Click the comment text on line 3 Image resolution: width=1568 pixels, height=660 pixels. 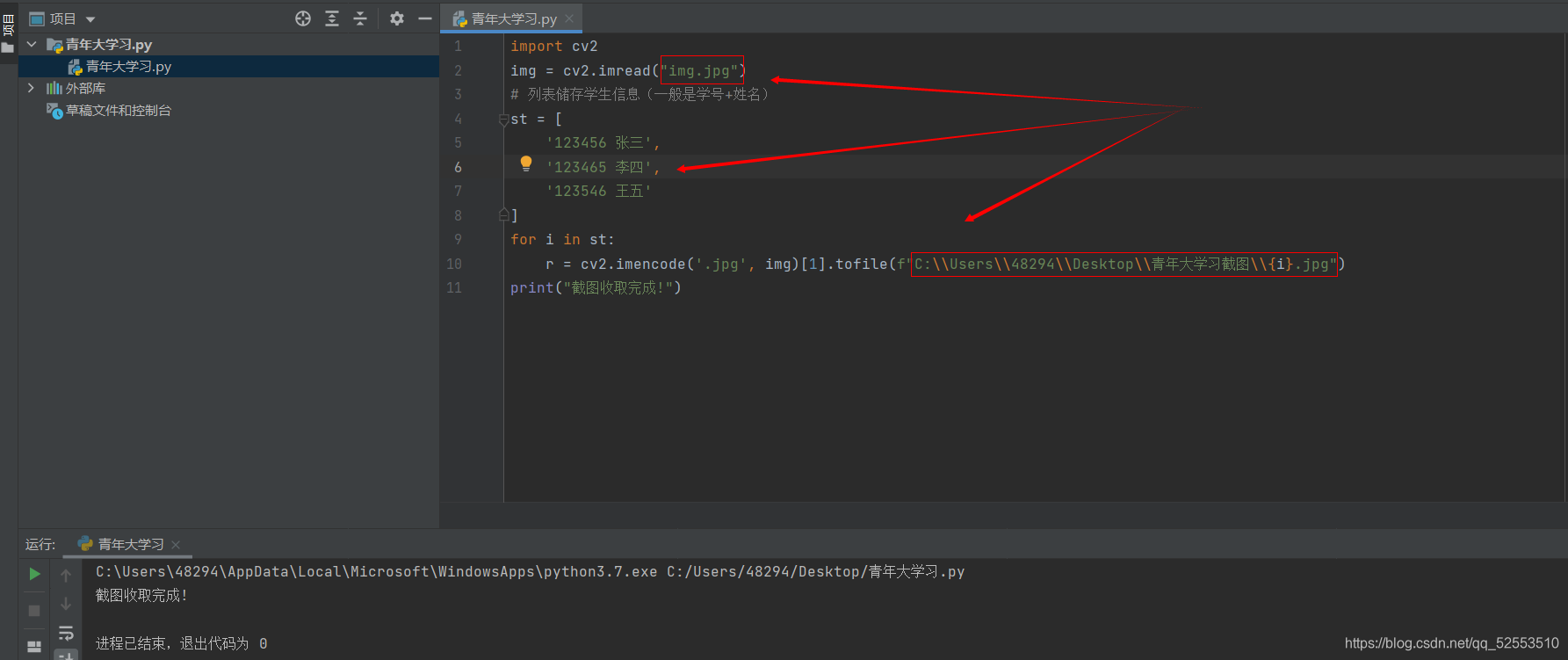[639, 95]
